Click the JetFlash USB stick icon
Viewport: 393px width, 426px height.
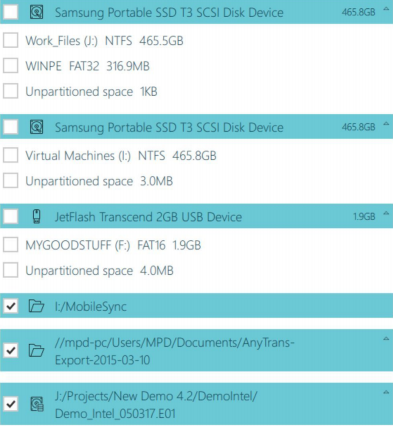[36, 216]
